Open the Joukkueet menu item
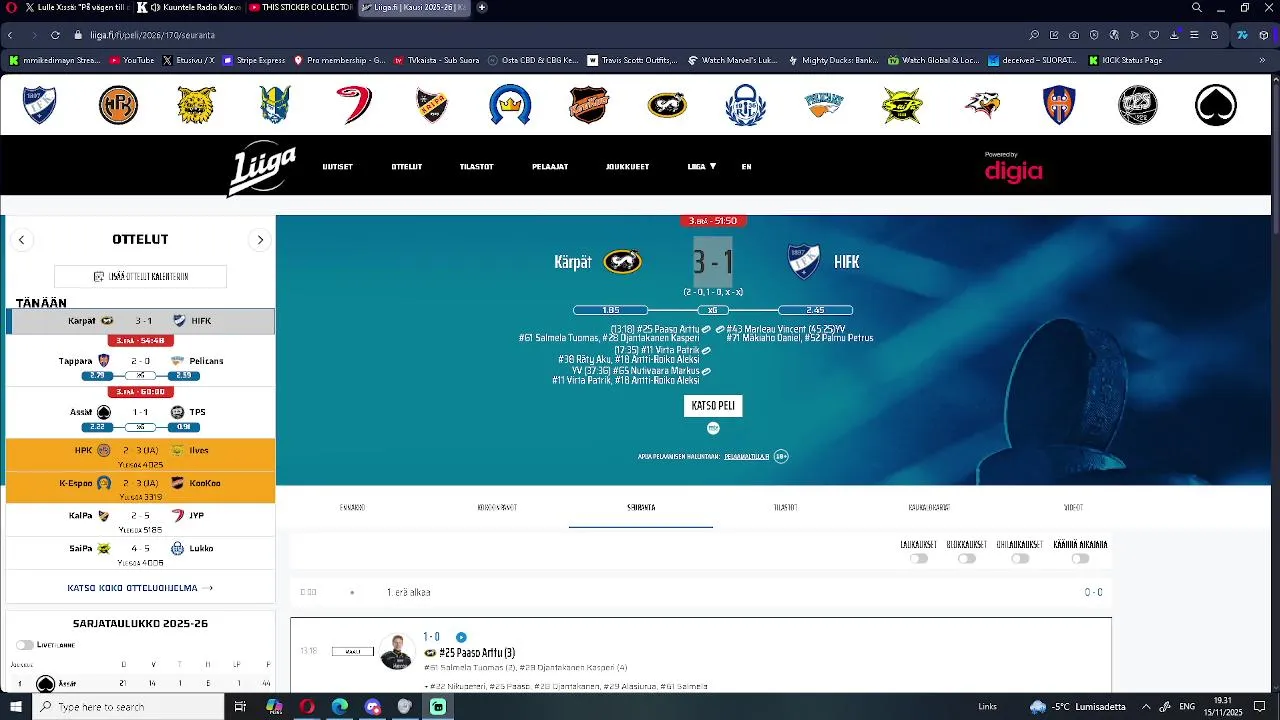The height and width of the screenshot is (720, 1280). (627, 167)
